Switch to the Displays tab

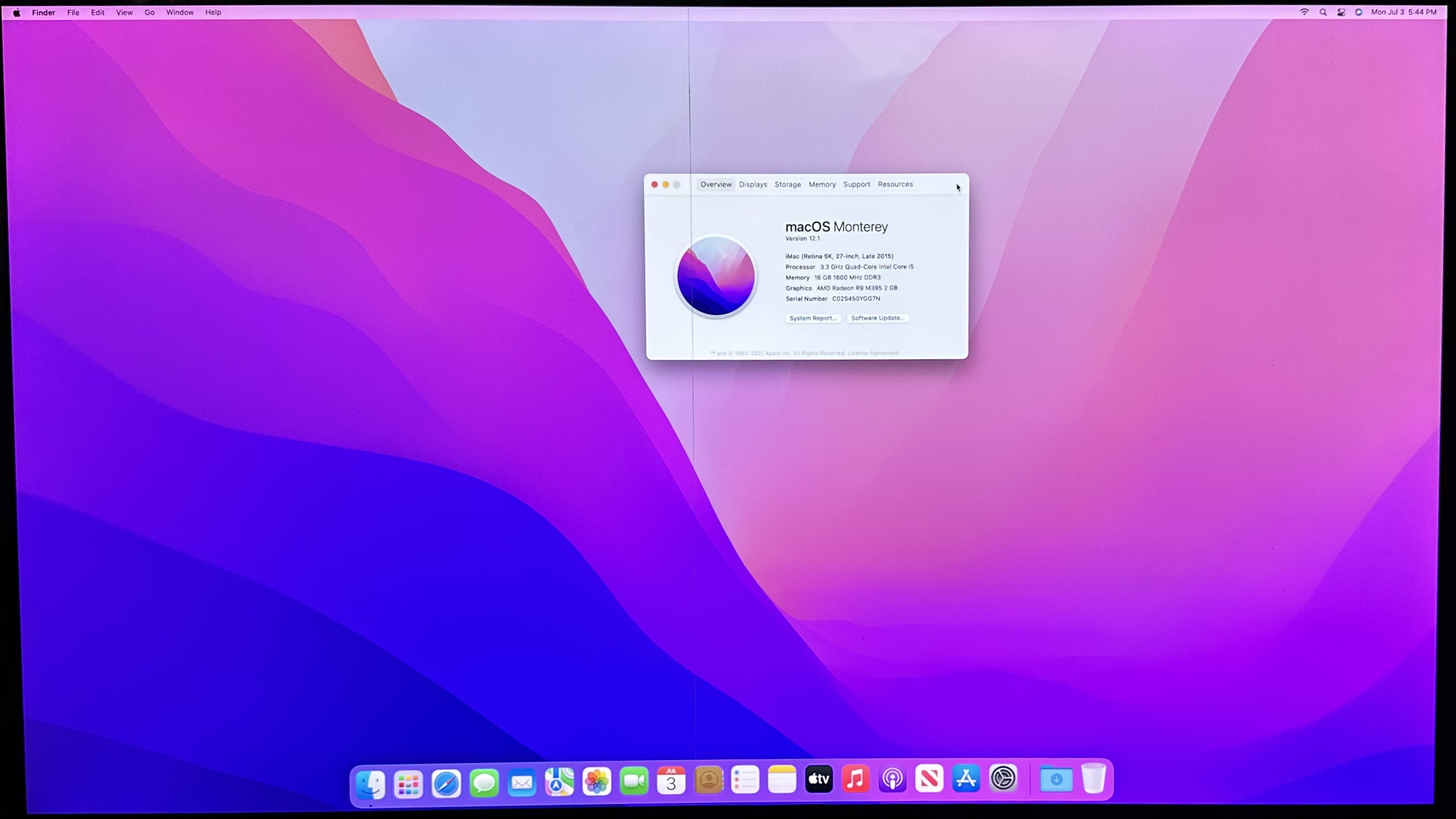point(753,184)
